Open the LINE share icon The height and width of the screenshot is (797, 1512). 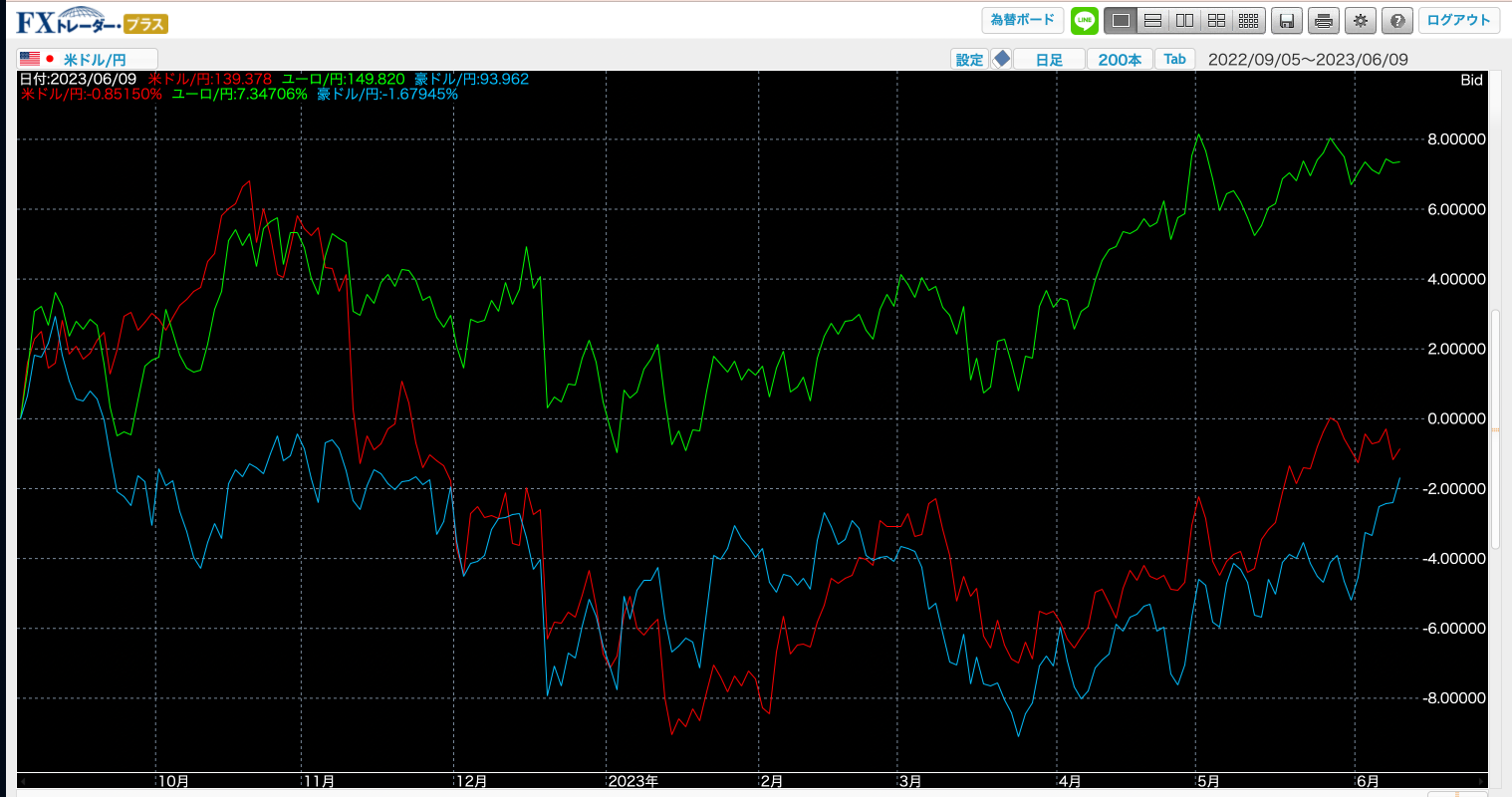tap(1084, 20)
